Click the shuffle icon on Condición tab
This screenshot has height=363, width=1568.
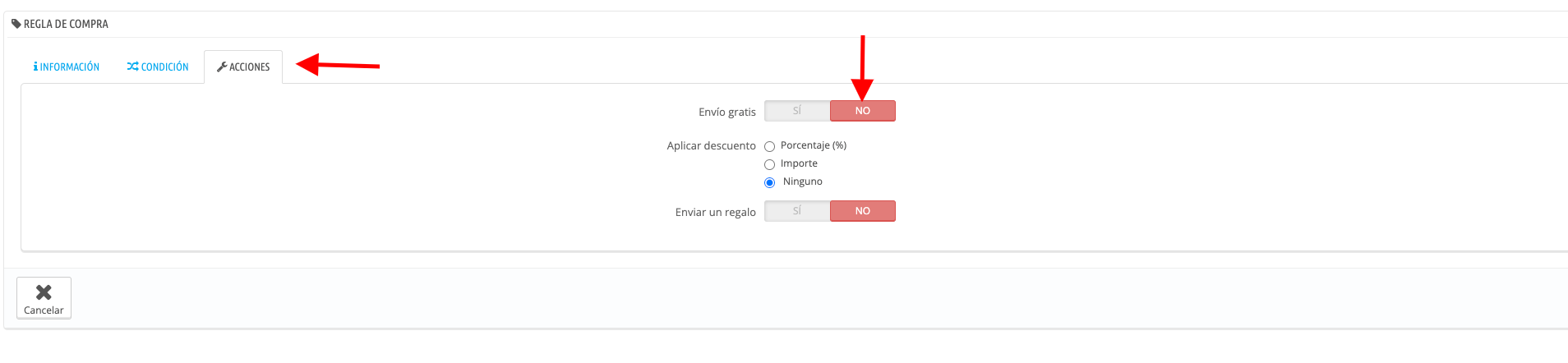[x=132, y=67]
